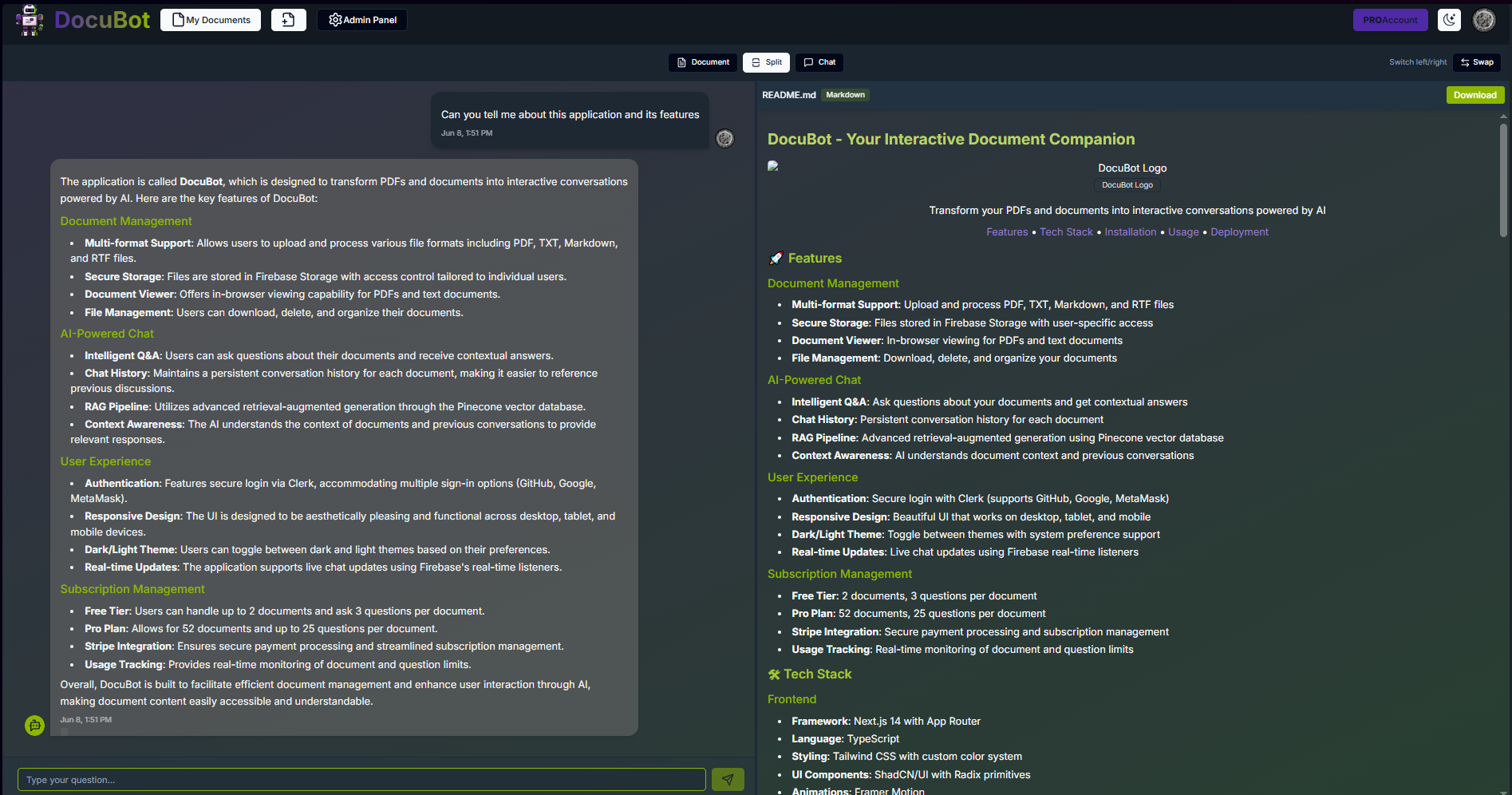Click the question input field

[361, 780]
